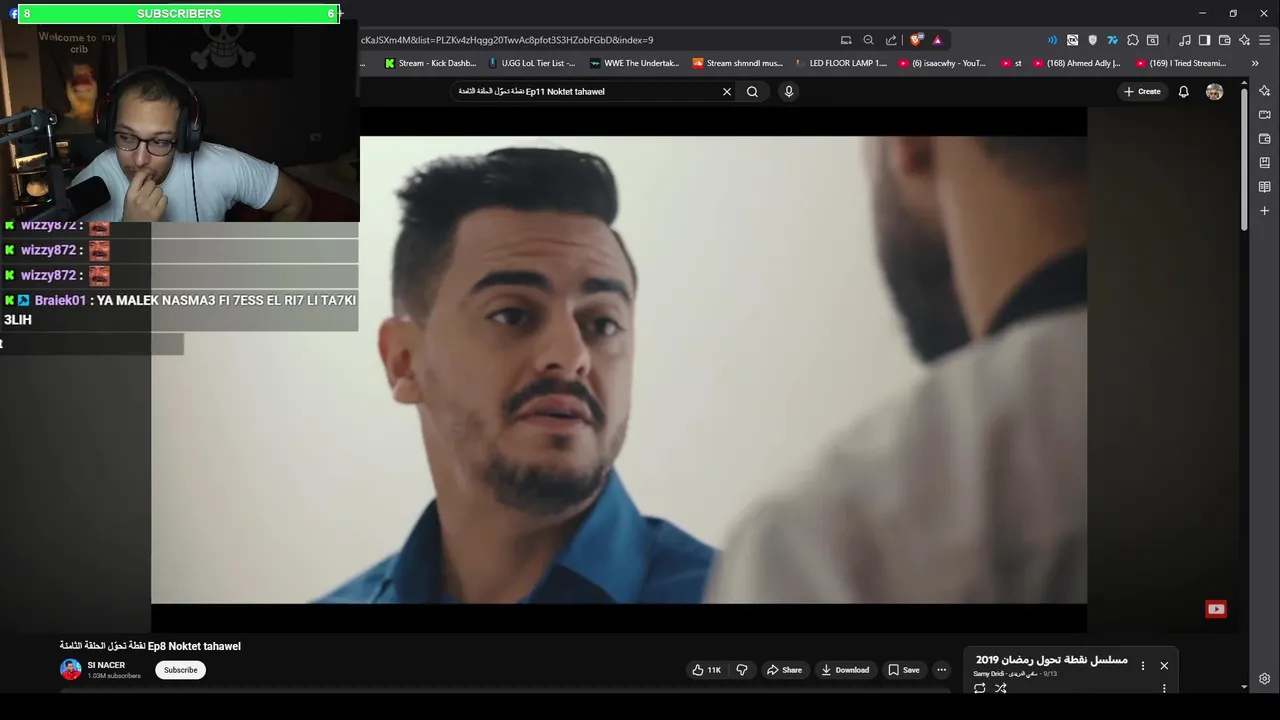1280x720 pixels.
Task: Toggle playlist shuffle
Action: pos(1000,688)
